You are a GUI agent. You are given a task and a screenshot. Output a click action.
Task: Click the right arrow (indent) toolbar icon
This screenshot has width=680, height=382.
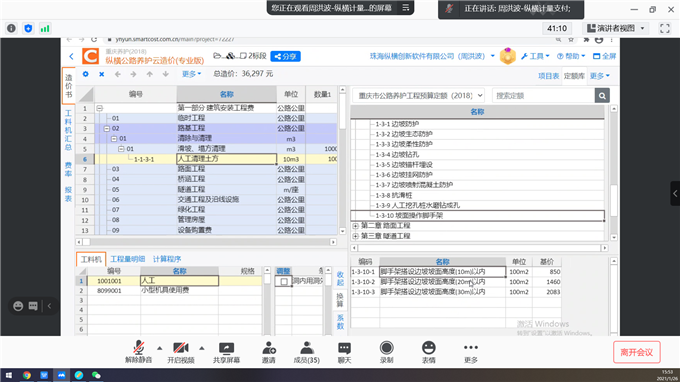[x=133, y=74]
